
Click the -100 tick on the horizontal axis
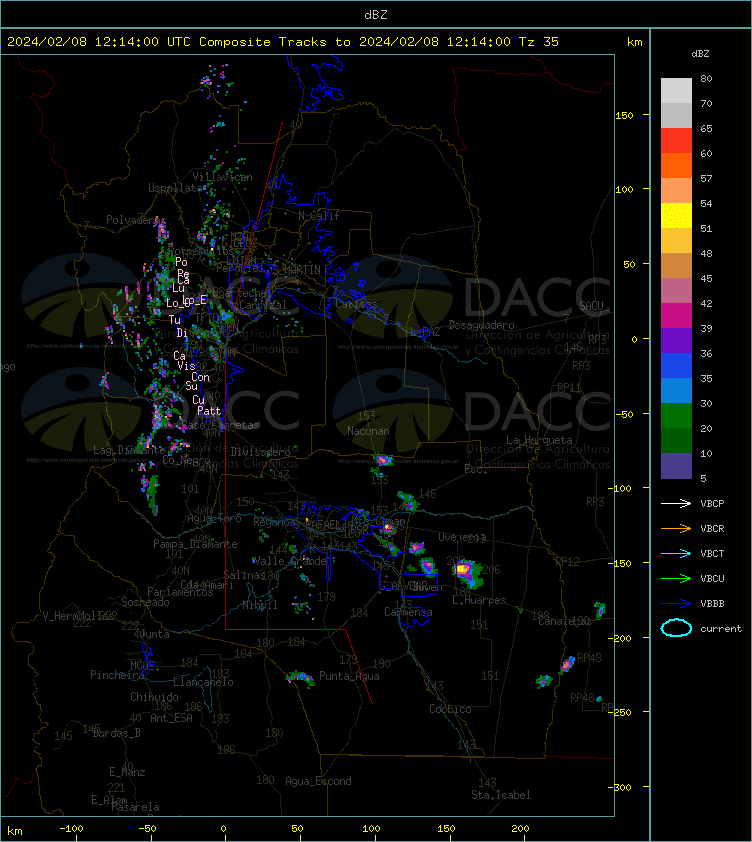point(71,829)
